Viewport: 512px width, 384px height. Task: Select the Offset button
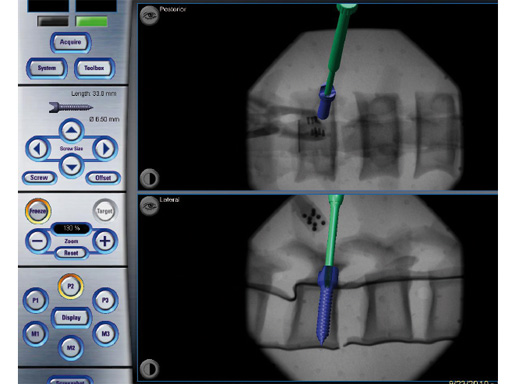(103, 178)
